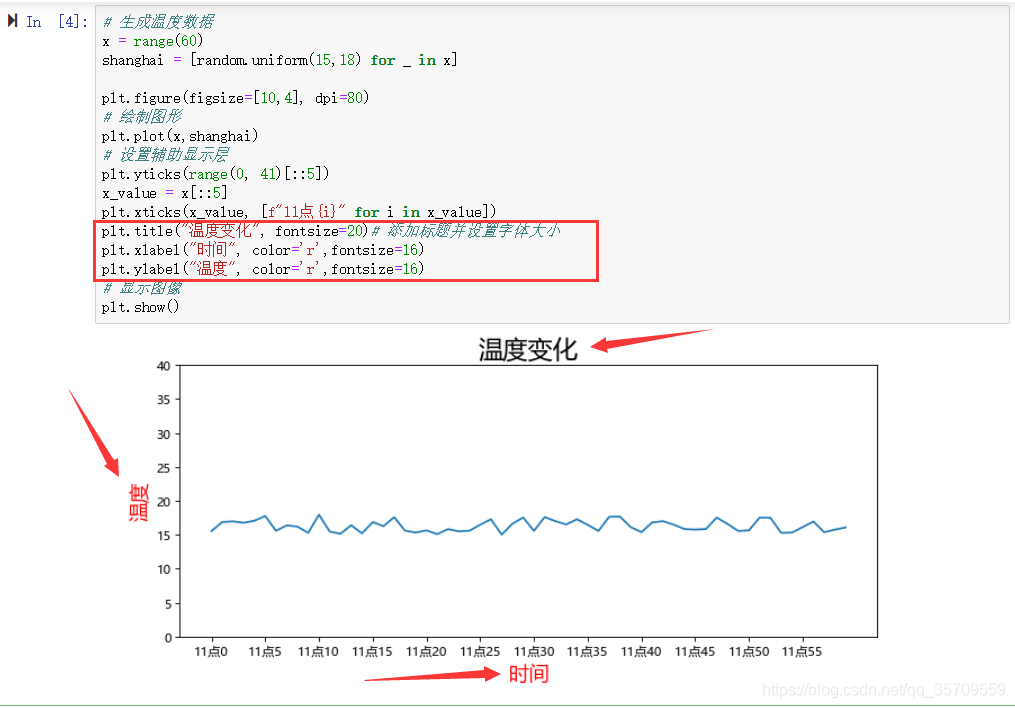Click the blue temperature line in the plot
Screen dimensions: 1015x708
pyautogui.click(x=528, y=525)
